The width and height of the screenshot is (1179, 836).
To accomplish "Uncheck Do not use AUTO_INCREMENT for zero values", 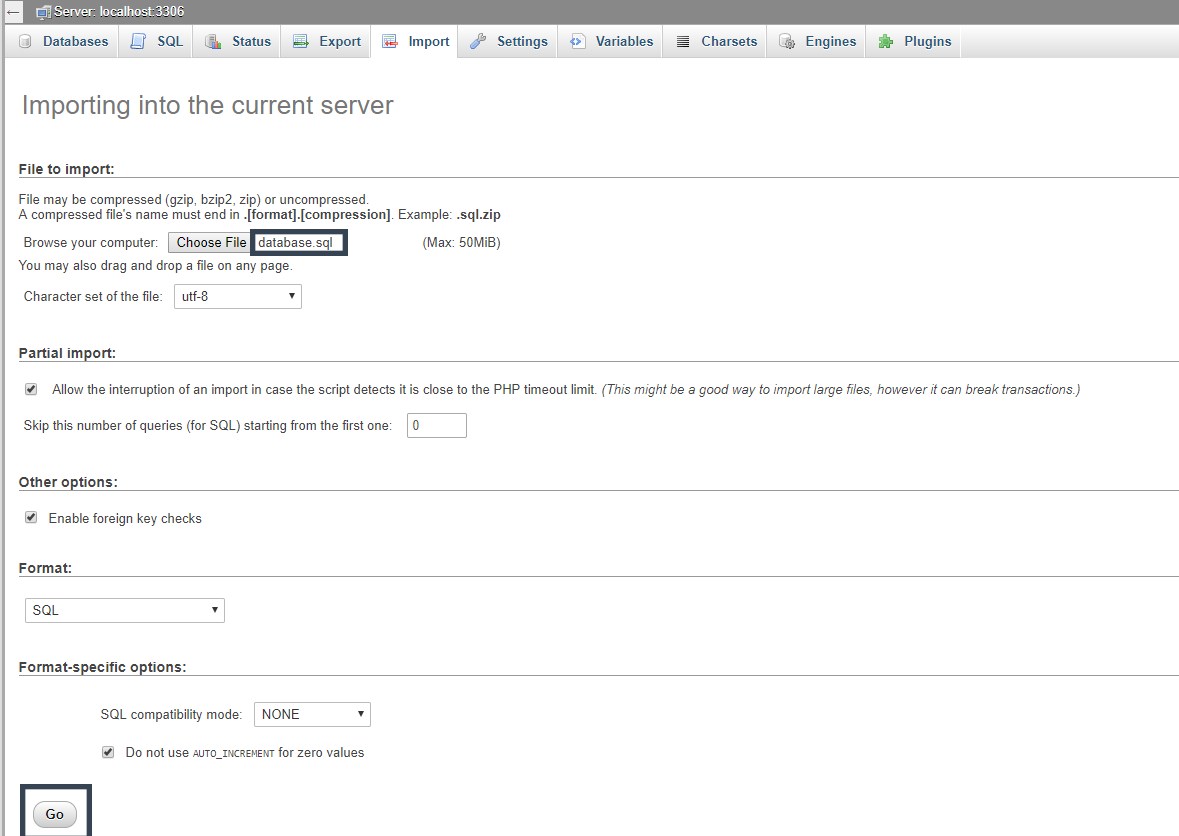I will (108, 752).
